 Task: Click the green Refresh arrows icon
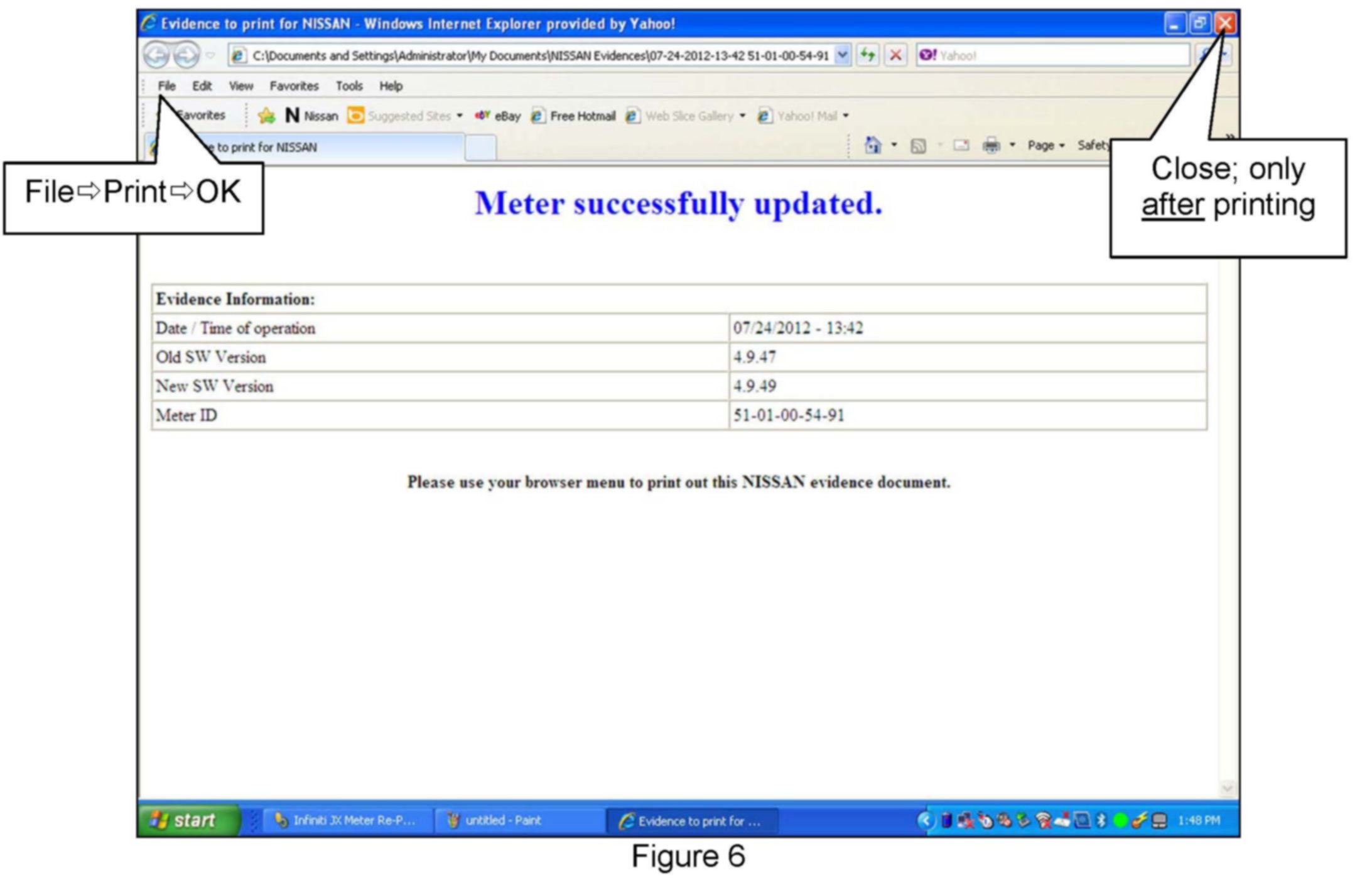[868, 55]
